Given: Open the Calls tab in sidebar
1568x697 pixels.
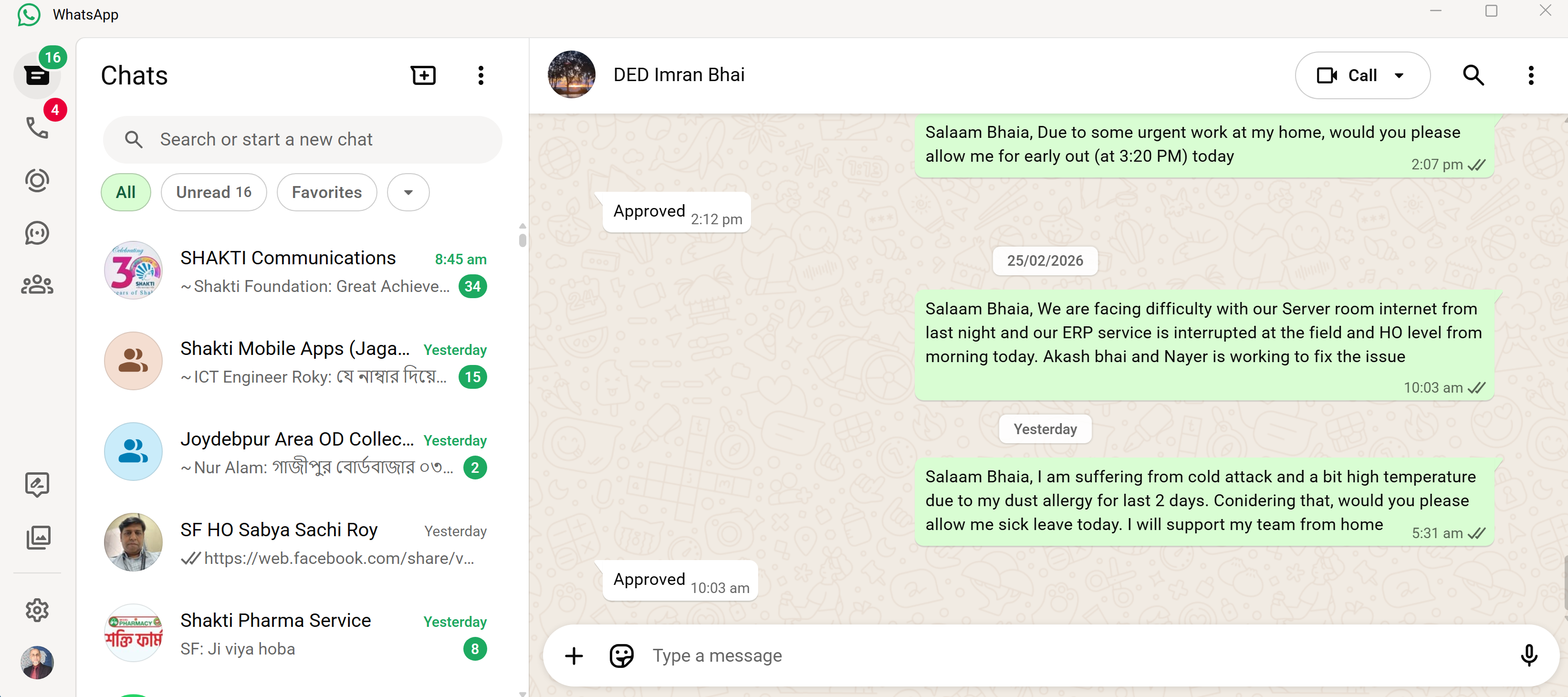Looking at the screenshot, I should (37, 128).
